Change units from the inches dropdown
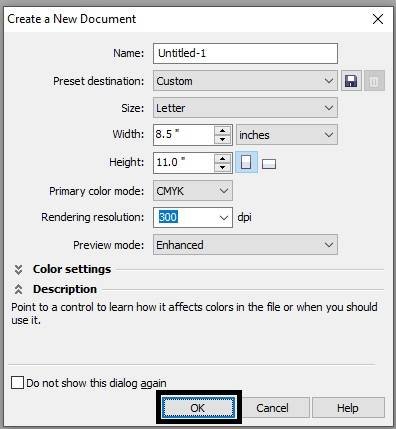 click(287, 135)
